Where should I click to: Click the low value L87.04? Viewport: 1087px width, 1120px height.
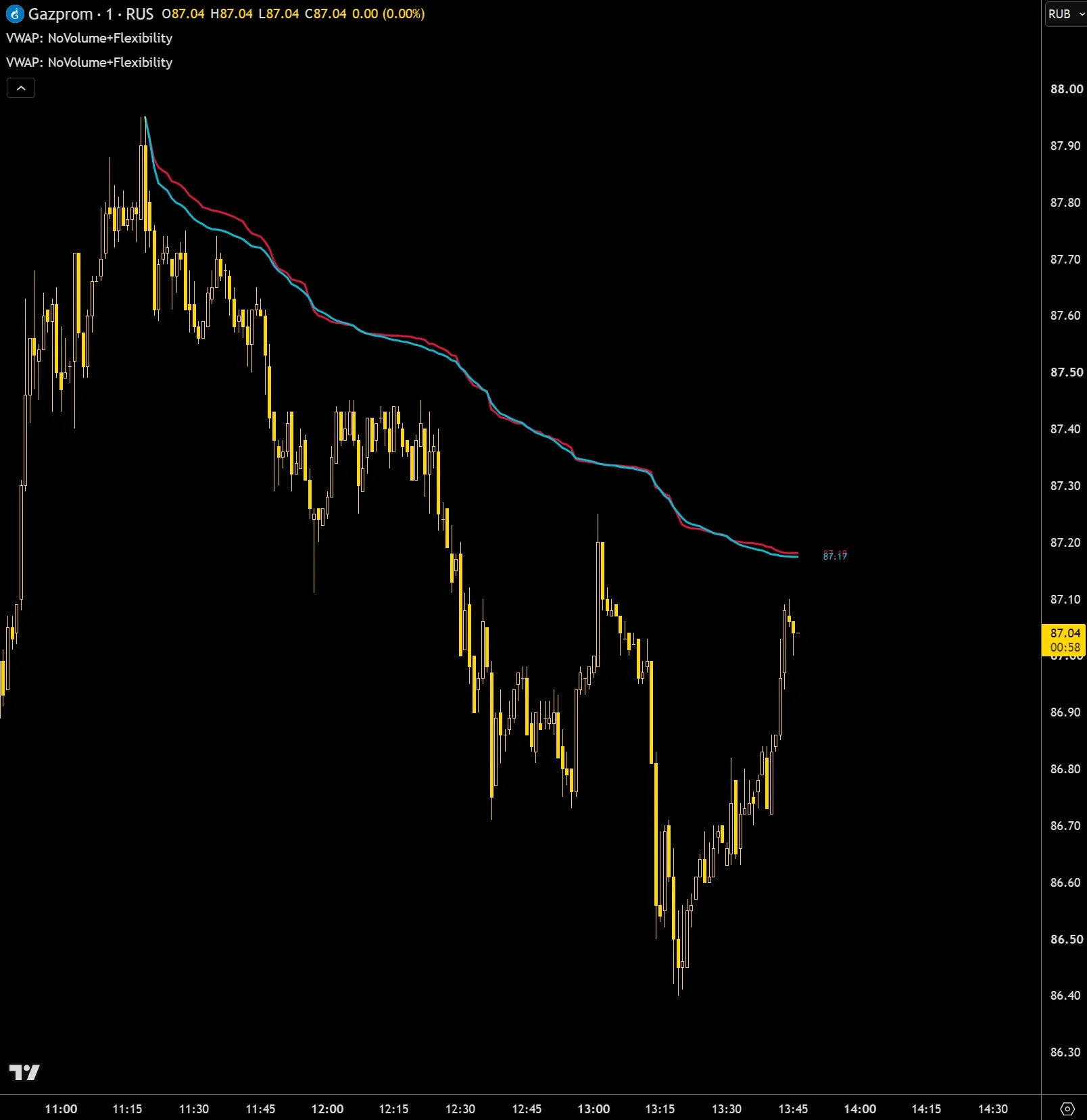pyautogui.click(x=279, y=14)
